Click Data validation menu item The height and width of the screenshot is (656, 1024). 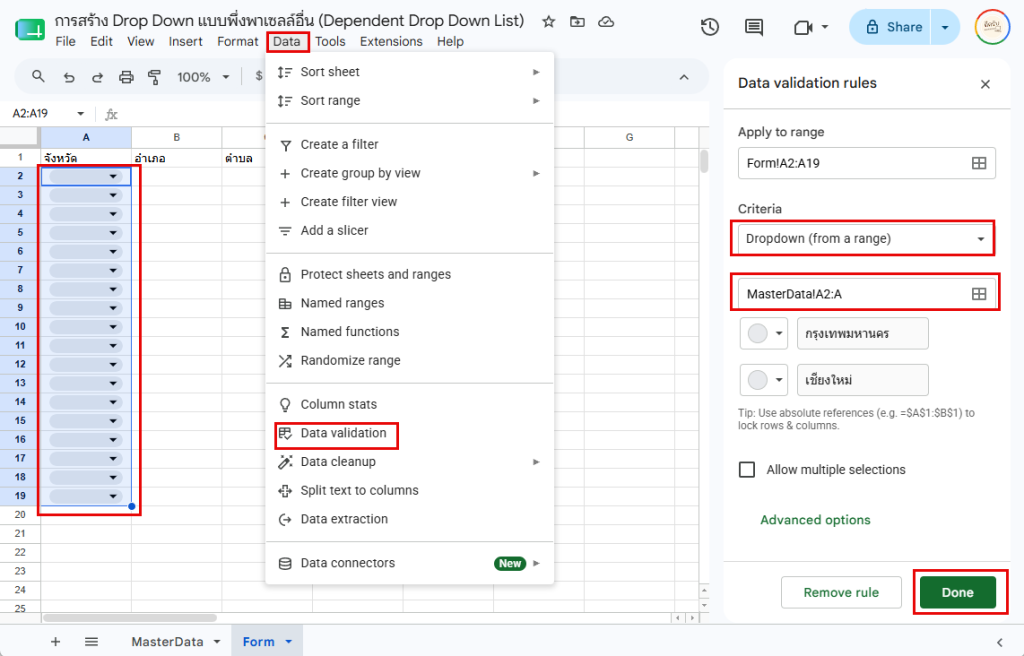[409, 433]
